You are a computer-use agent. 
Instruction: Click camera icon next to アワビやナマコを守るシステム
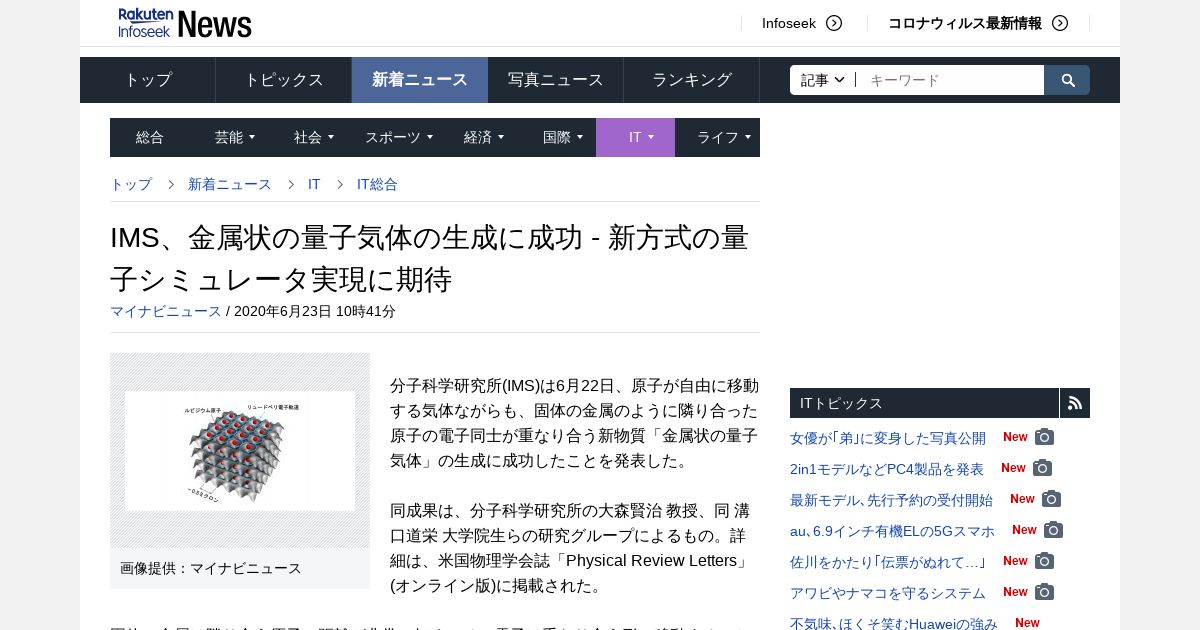[x=1044, y=592]
